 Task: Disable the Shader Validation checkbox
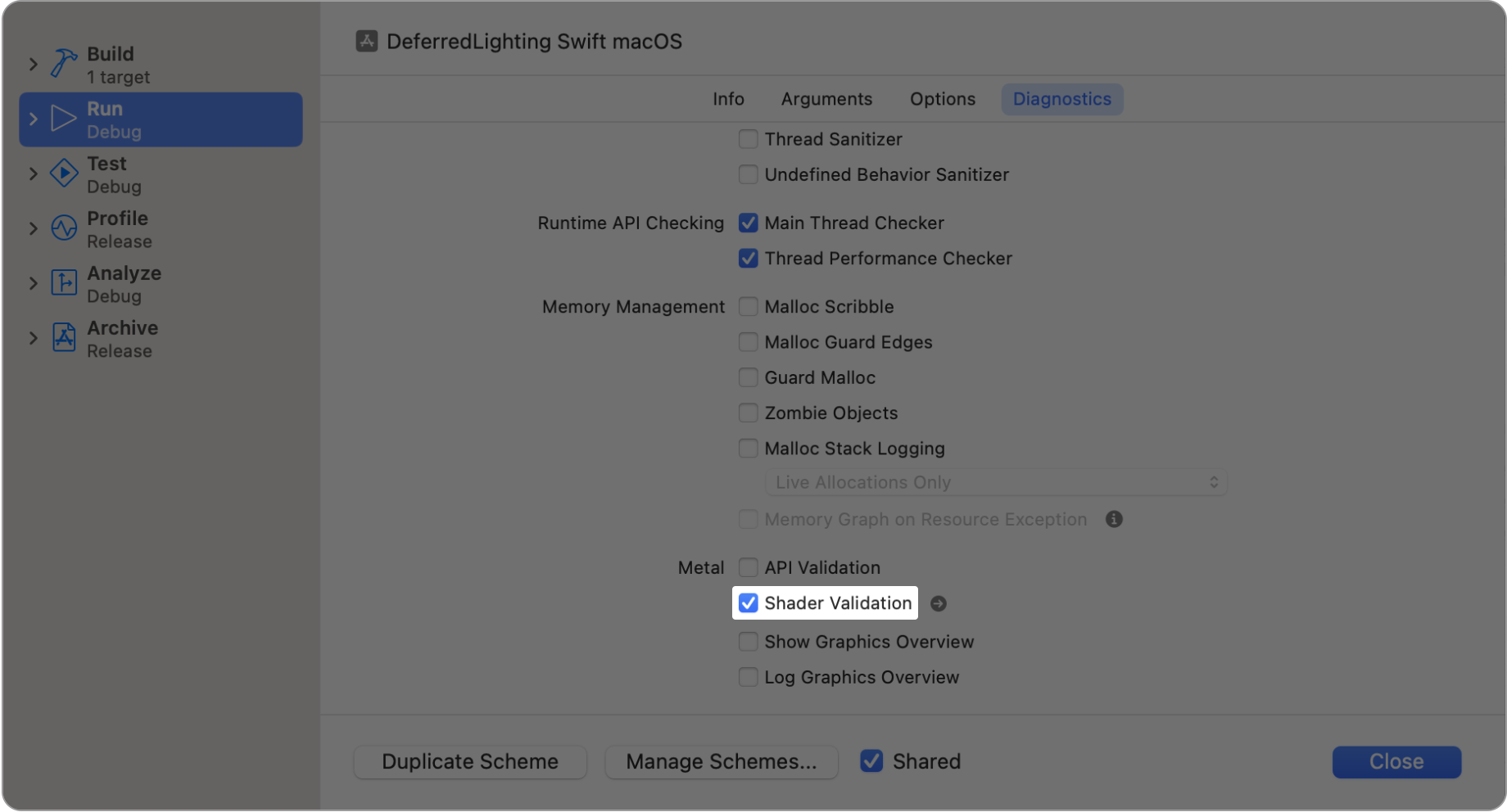[x=748, y=603]
